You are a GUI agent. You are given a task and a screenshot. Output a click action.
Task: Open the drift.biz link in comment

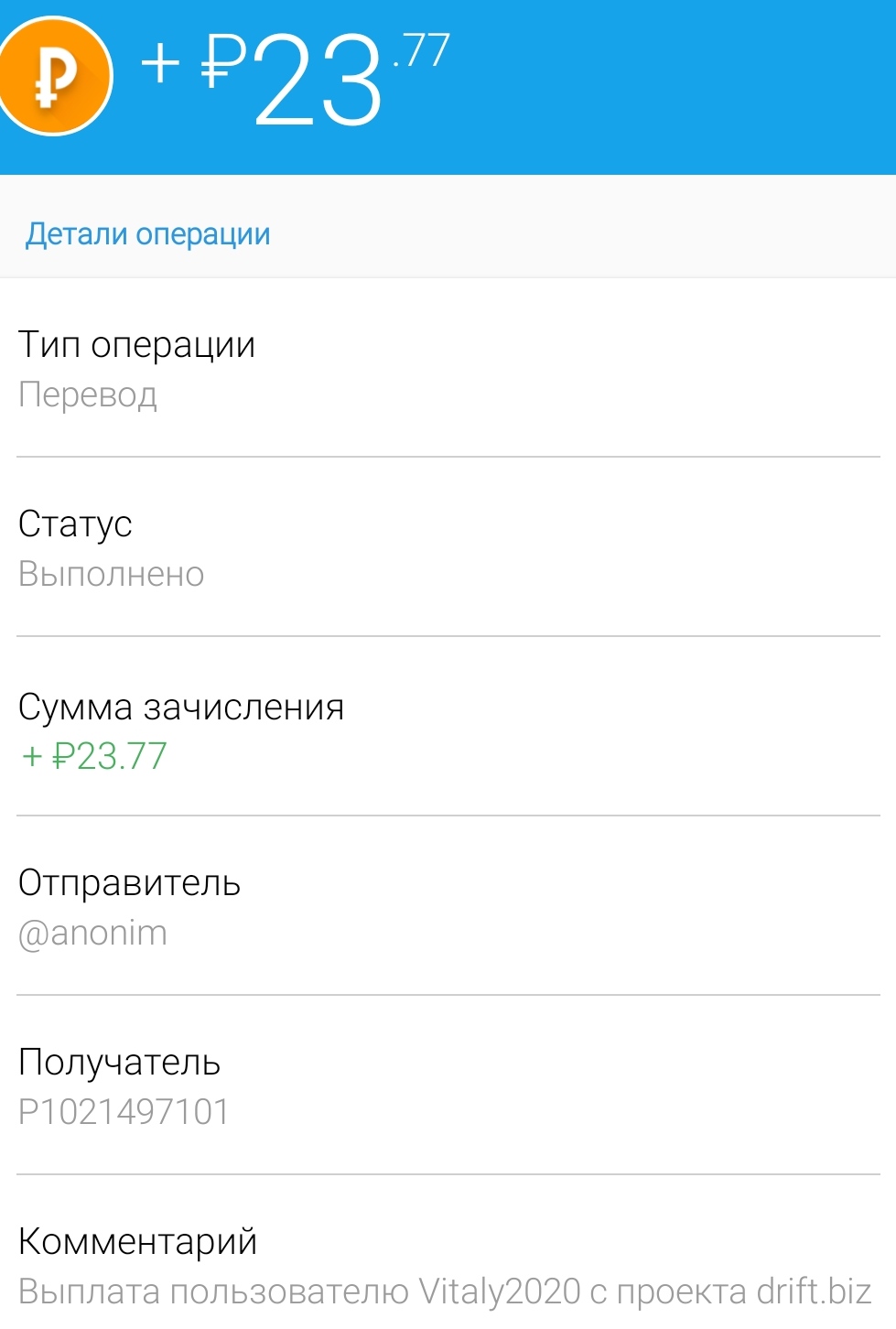coord(814,1291)
